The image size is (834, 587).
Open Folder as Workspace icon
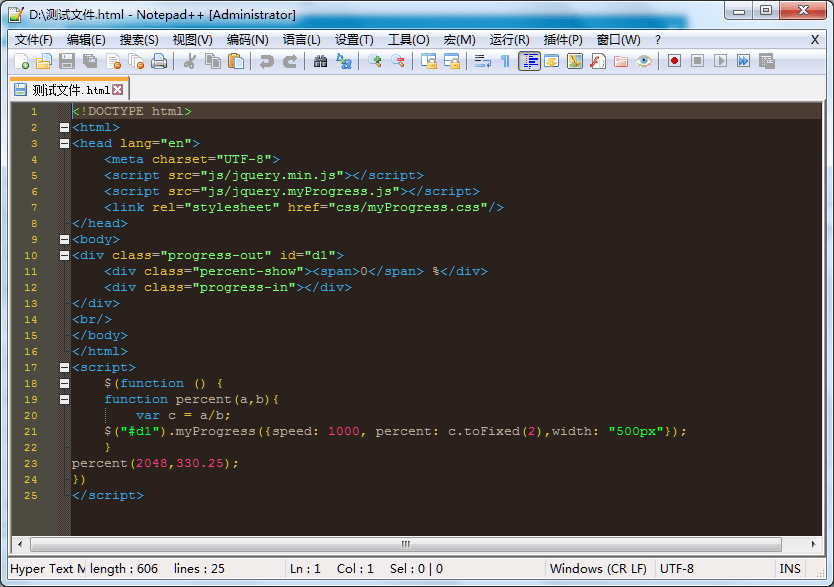click(621, 61)
